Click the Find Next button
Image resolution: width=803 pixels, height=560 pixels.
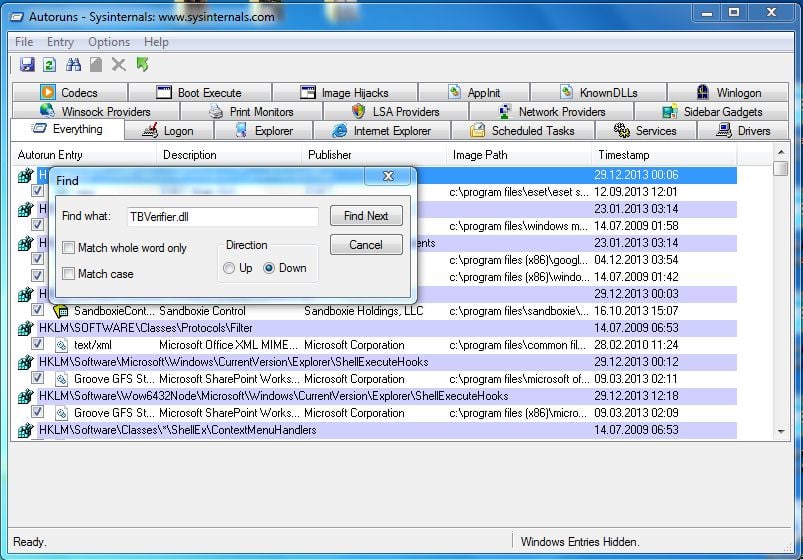366,216
